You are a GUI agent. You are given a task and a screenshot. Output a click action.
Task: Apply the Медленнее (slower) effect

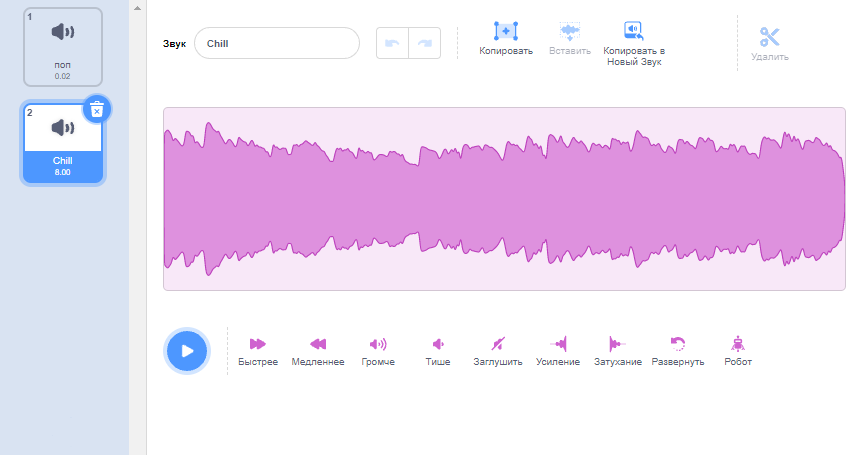(x=317, y=349)
